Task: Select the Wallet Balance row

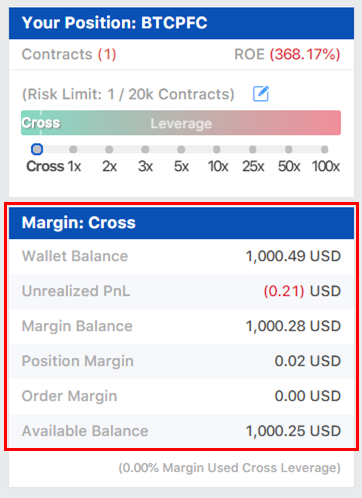Action: [x=181, y=256]
